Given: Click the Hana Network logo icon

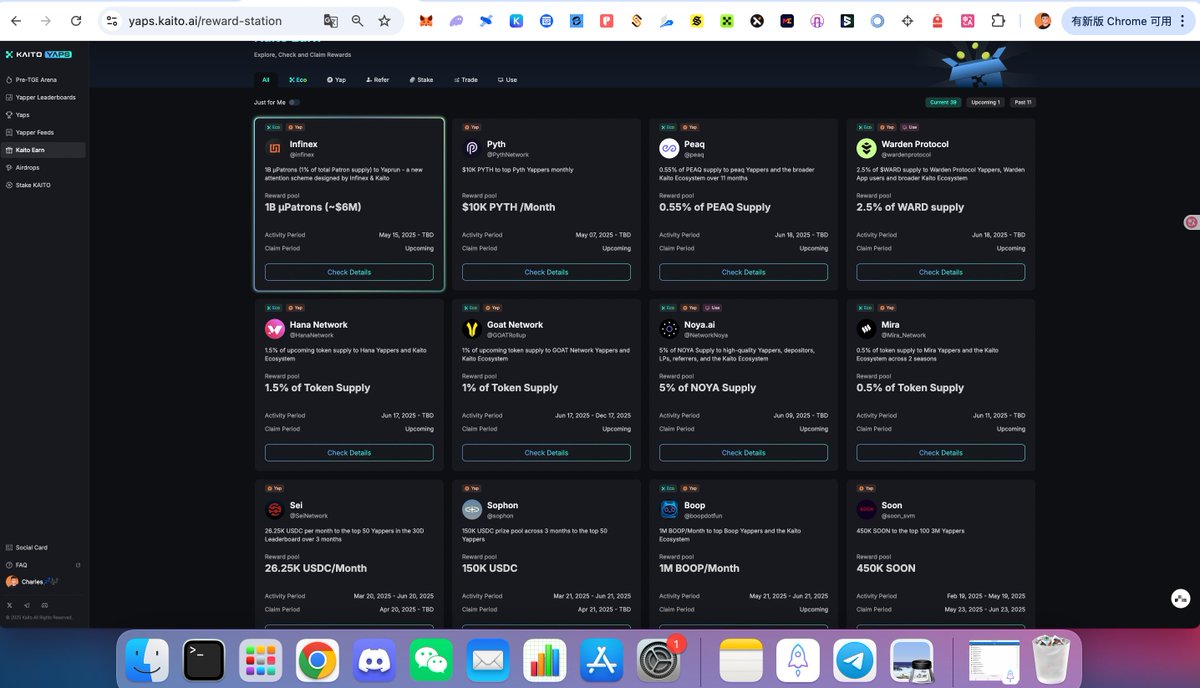Looking at the screenshot, I should click(x=274, y=329).
